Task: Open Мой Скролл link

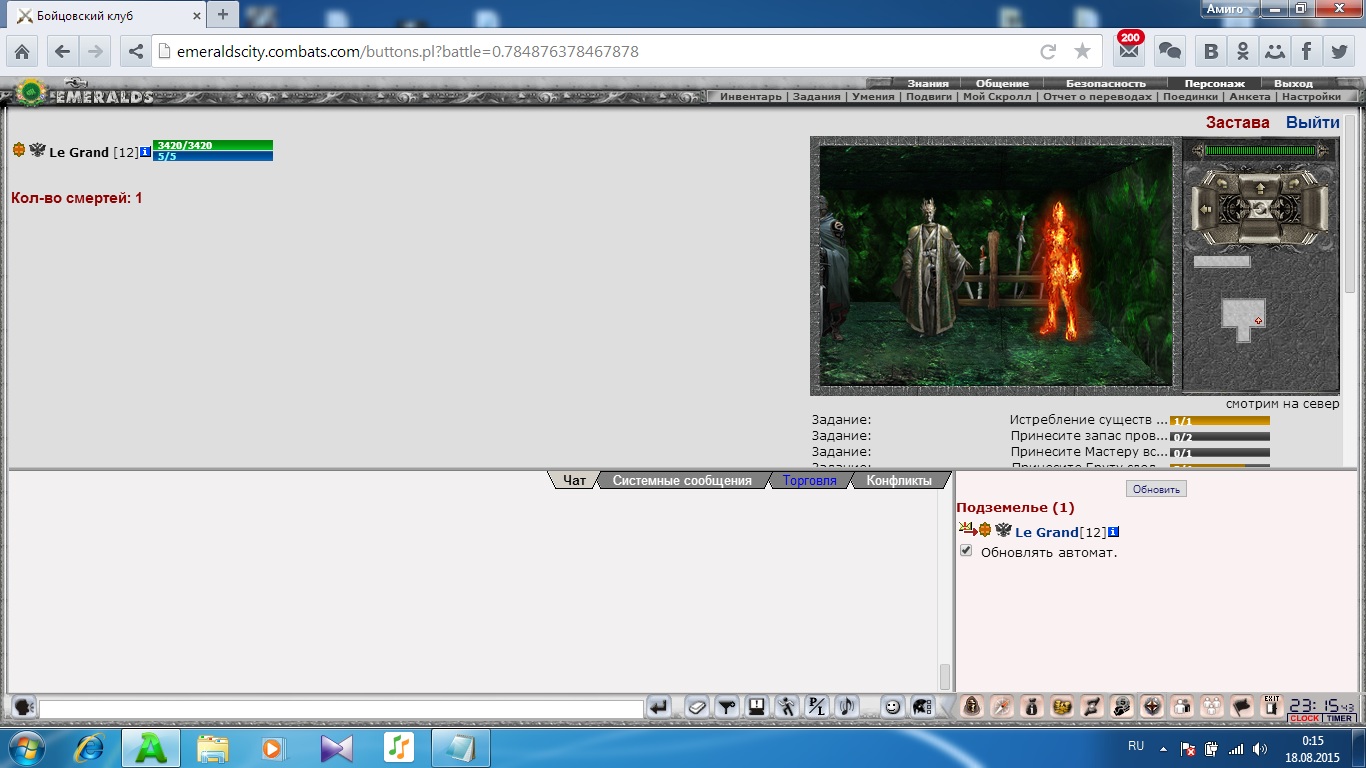Action: click(997, 97)
